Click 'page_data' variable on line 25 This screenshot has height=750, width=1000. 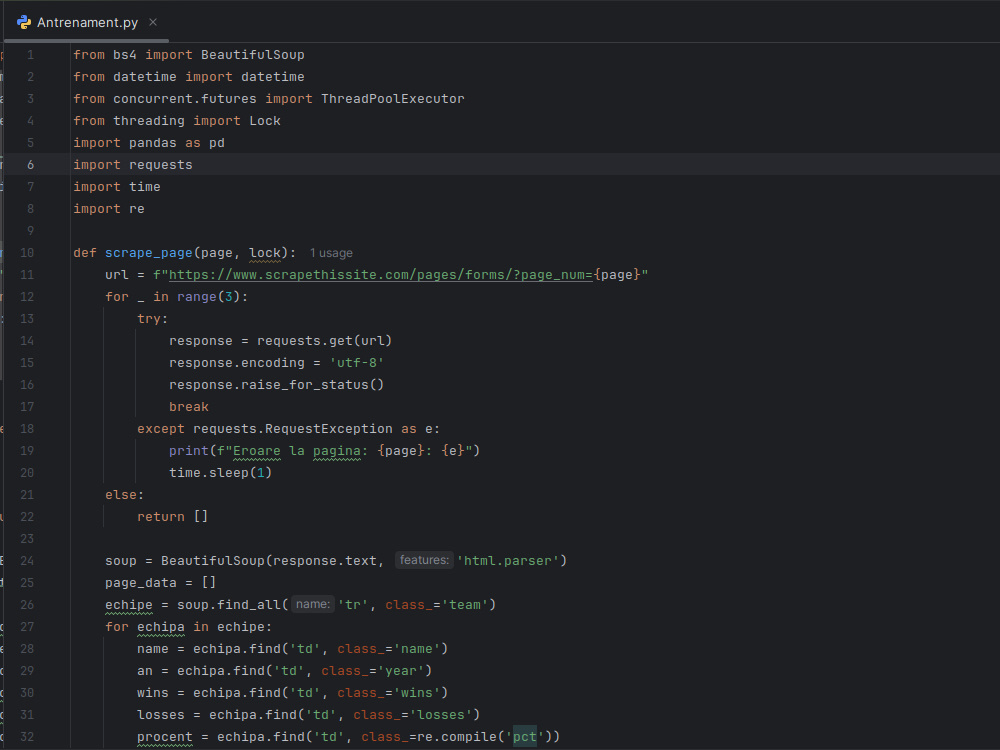pyautogui.click(x=141, y=583)
